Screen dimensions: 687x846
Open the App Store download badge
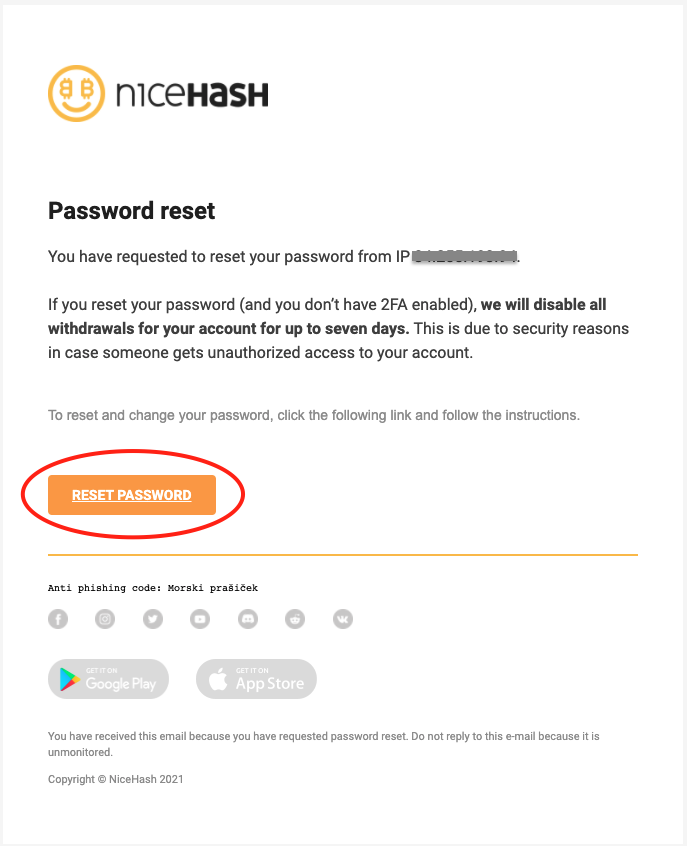coord(256,679)
